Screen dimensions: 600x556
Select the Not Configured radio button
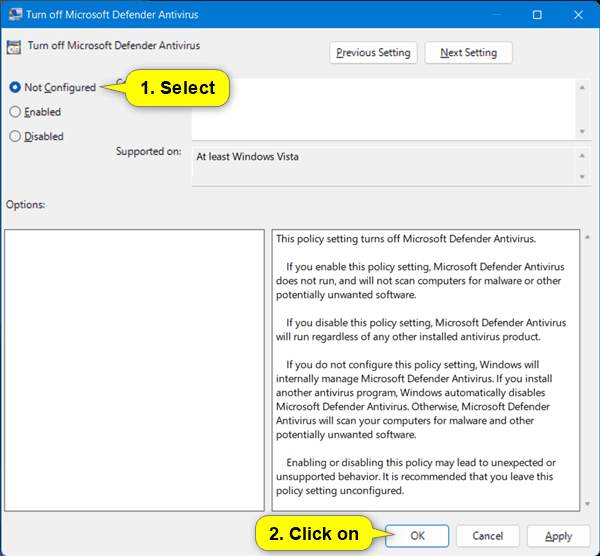coord(15,87)
